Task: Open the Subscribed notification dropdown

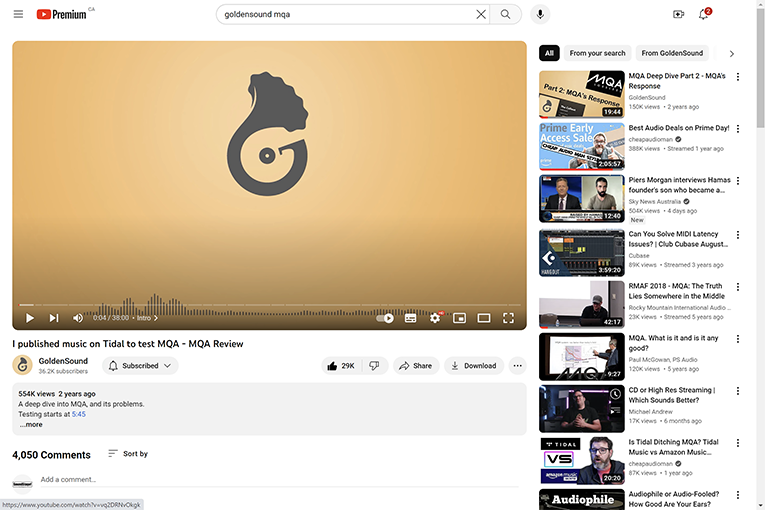Action: point(140,366)
